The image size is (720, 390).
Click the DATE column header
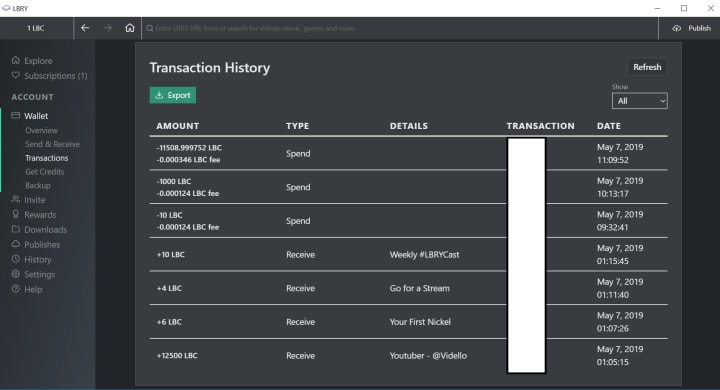(609, 126)
